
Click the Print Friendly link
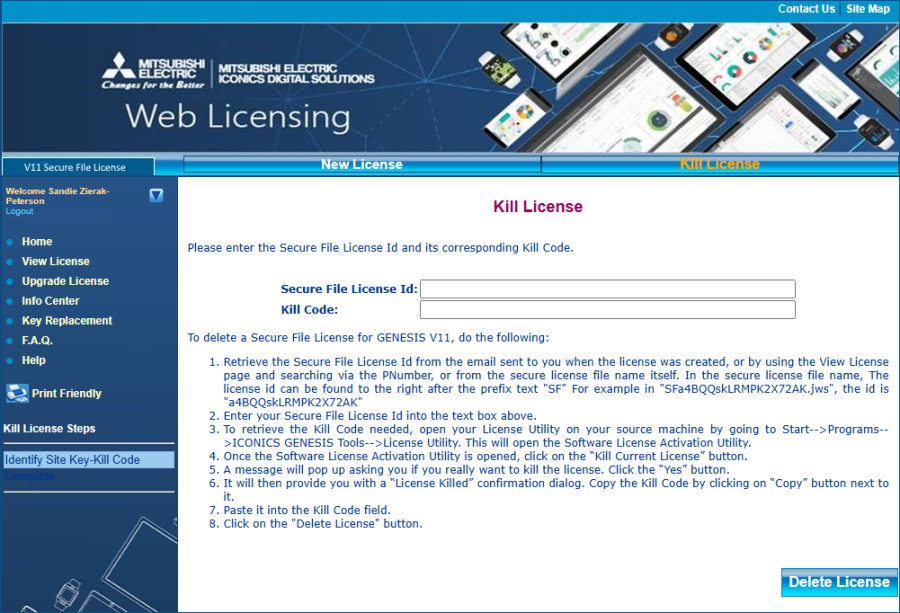[x=67, y=393]
